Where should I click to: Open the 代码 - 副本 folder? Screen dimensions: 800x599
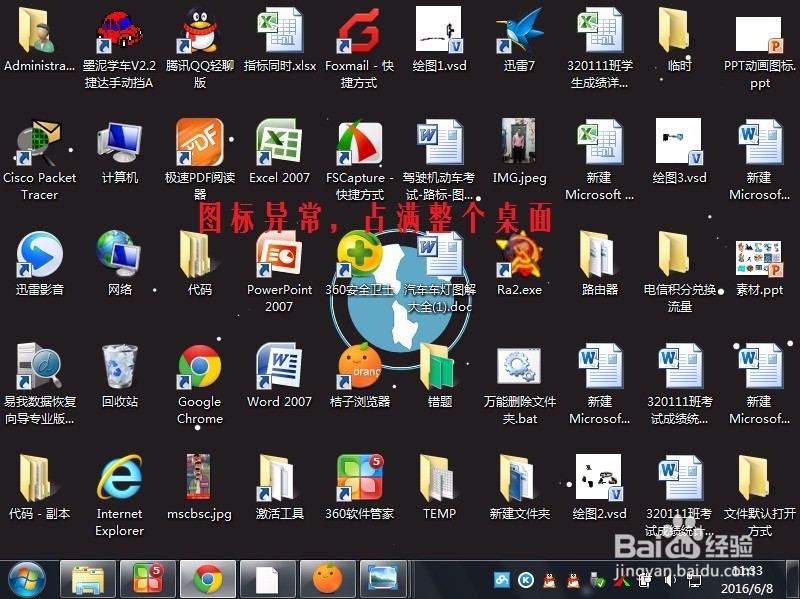pyautogui.click(x=38, y=479)
